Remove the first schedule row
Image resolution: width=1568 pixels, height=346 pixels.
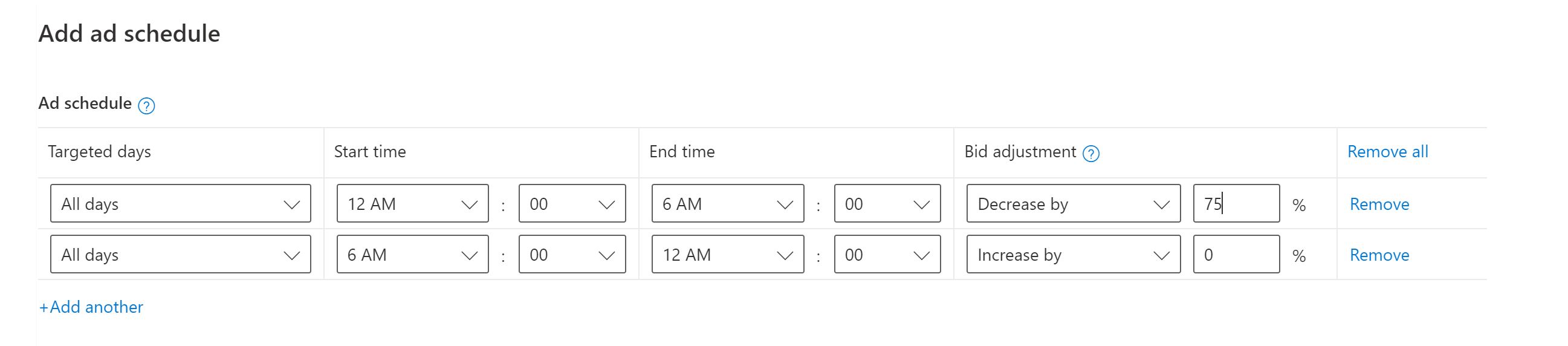click(x=1379, y=204)
